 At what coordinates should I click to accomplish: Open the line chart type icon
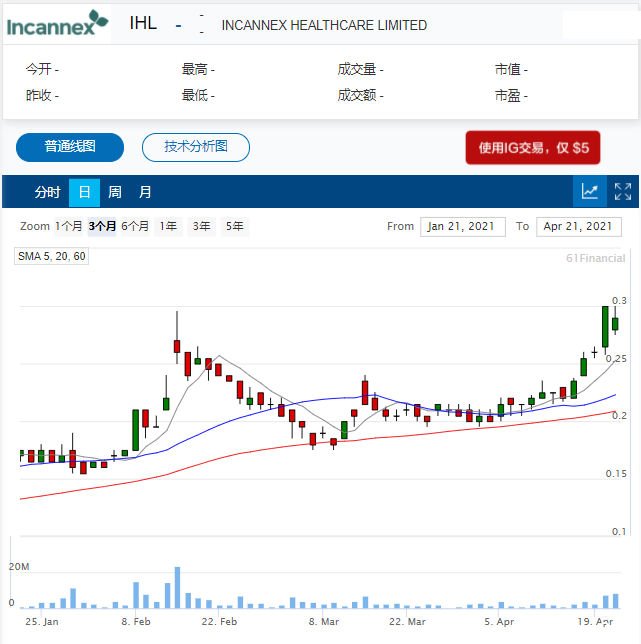589,191
